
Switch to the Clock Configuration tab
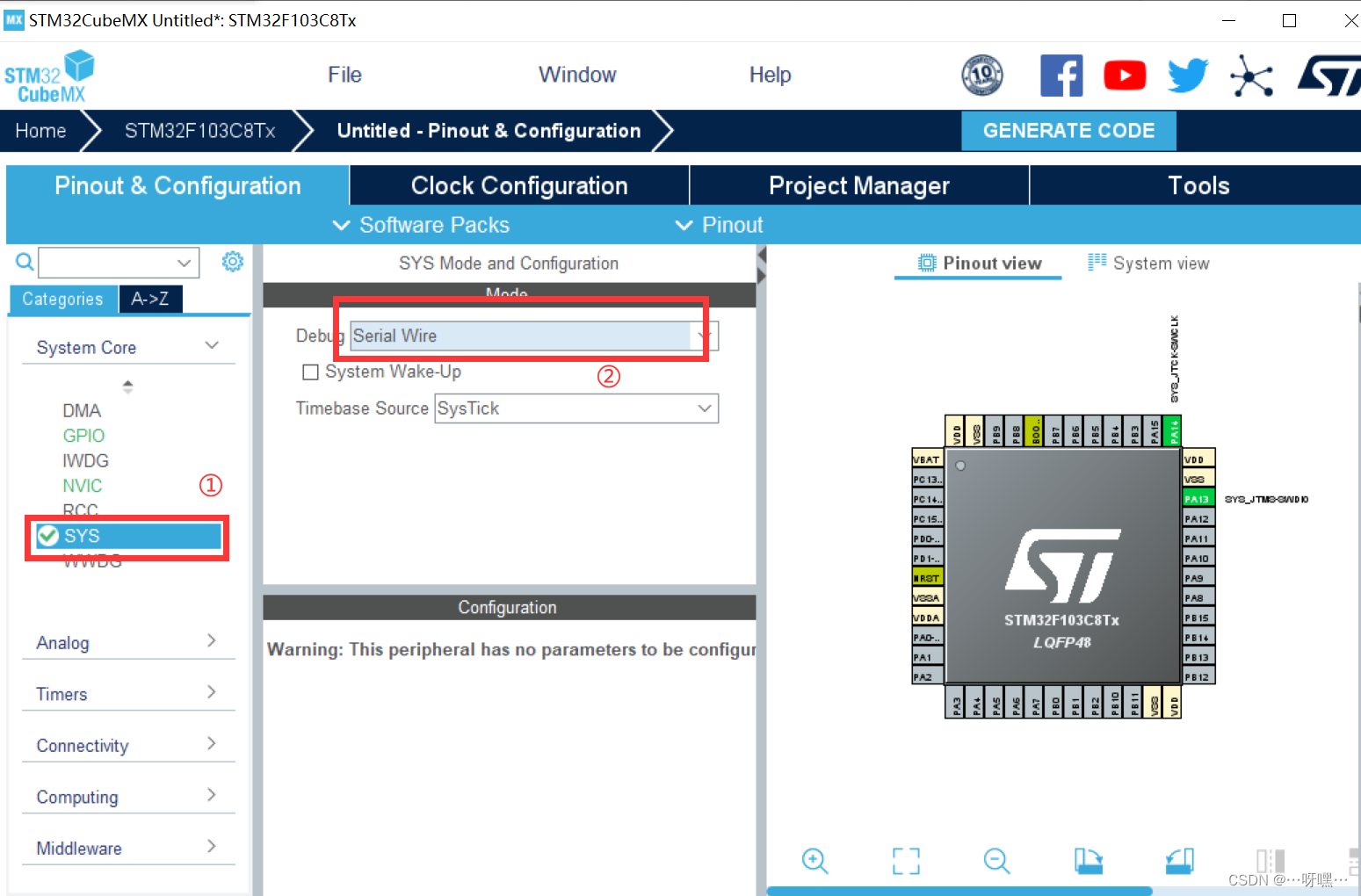519,185
